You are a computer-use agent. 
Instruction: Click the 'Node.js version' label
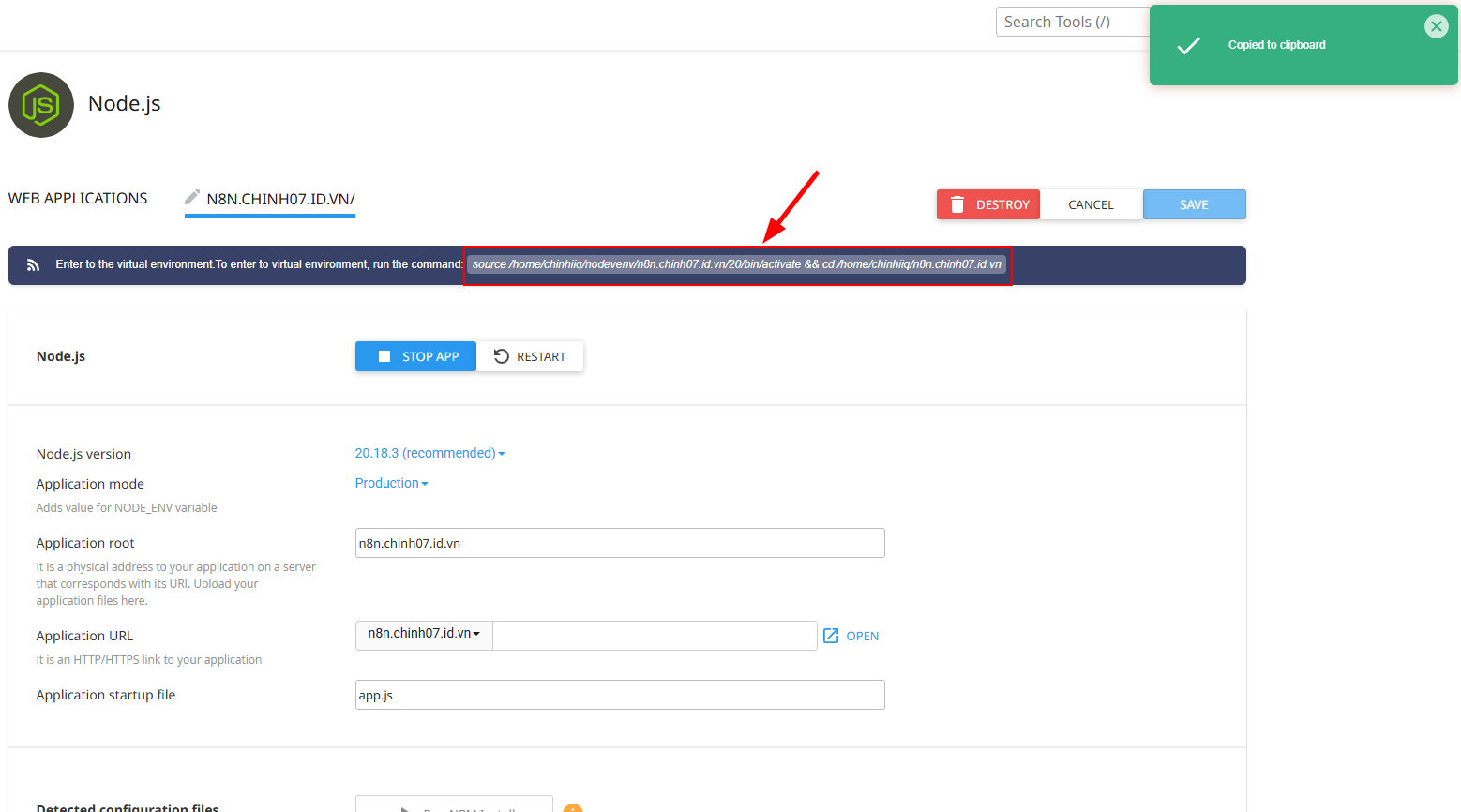[83, 454]
